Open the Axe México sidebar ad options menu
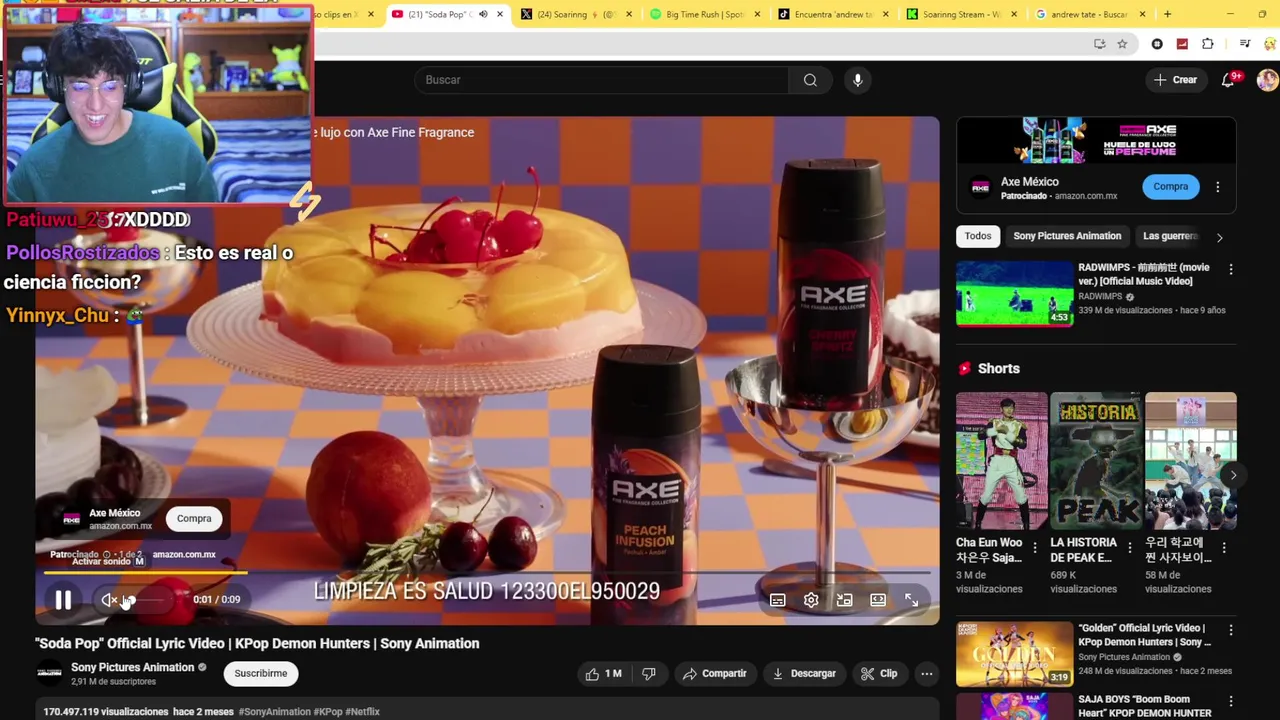This screenshot has height=720, width=1280. coord(1217,187)
